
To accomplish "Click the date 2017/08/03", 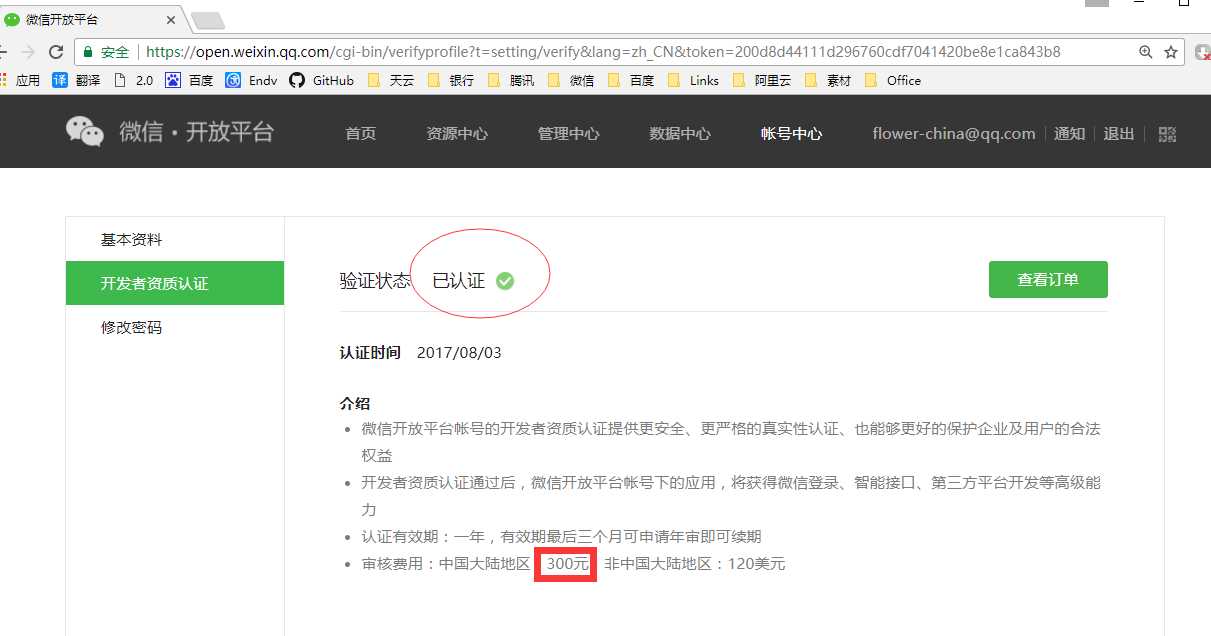I will tap(459, 352).
